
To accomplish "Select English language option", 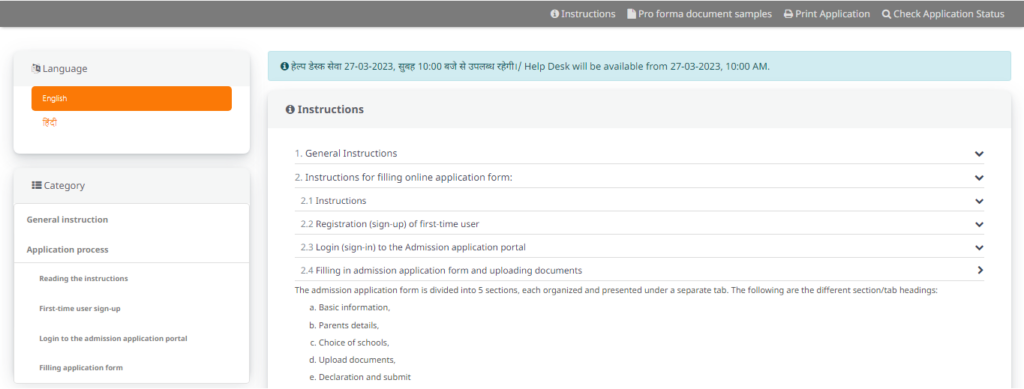I will [x=131, y=99].
